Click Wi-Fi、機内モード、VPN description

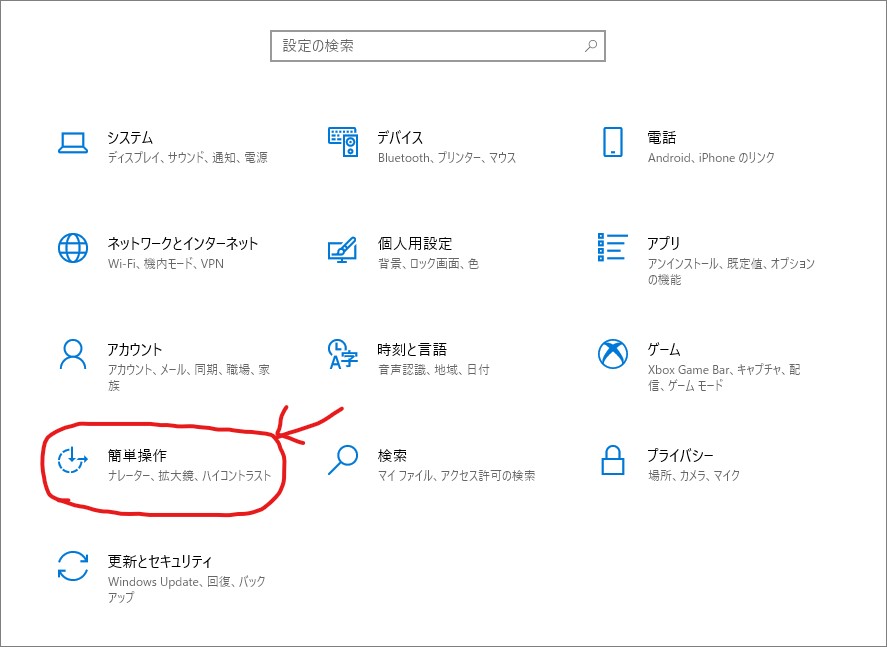click(x=166, y=264)
